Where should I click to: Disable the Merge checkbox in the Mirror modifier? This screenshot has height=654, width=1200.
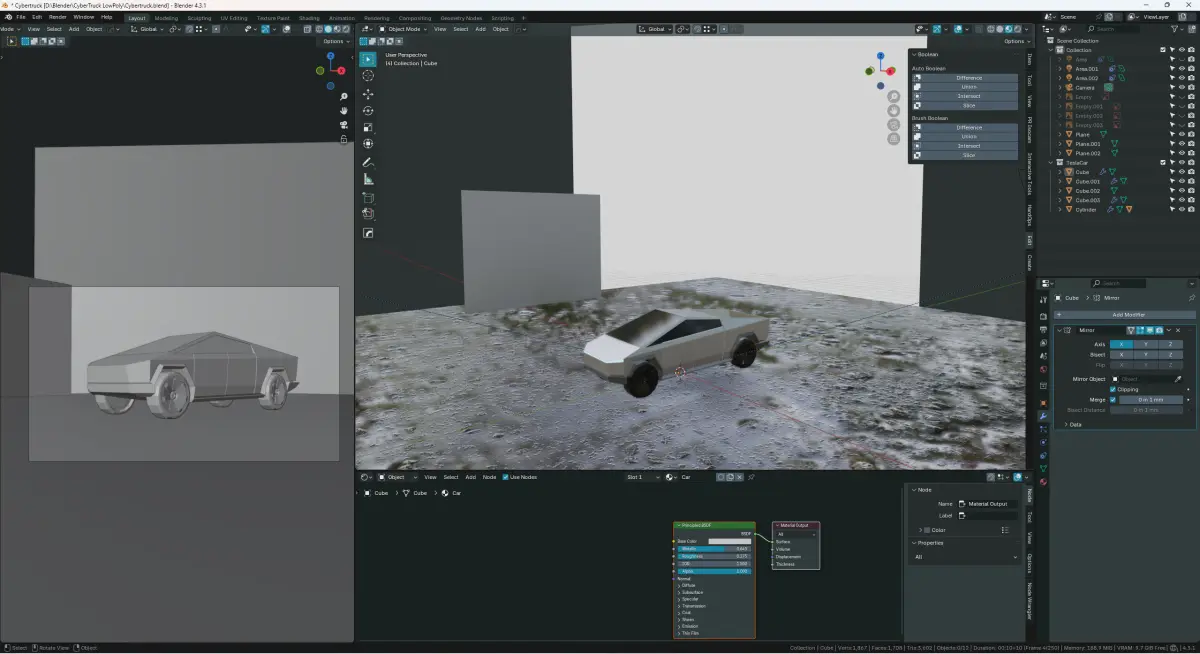[1113, 400]
